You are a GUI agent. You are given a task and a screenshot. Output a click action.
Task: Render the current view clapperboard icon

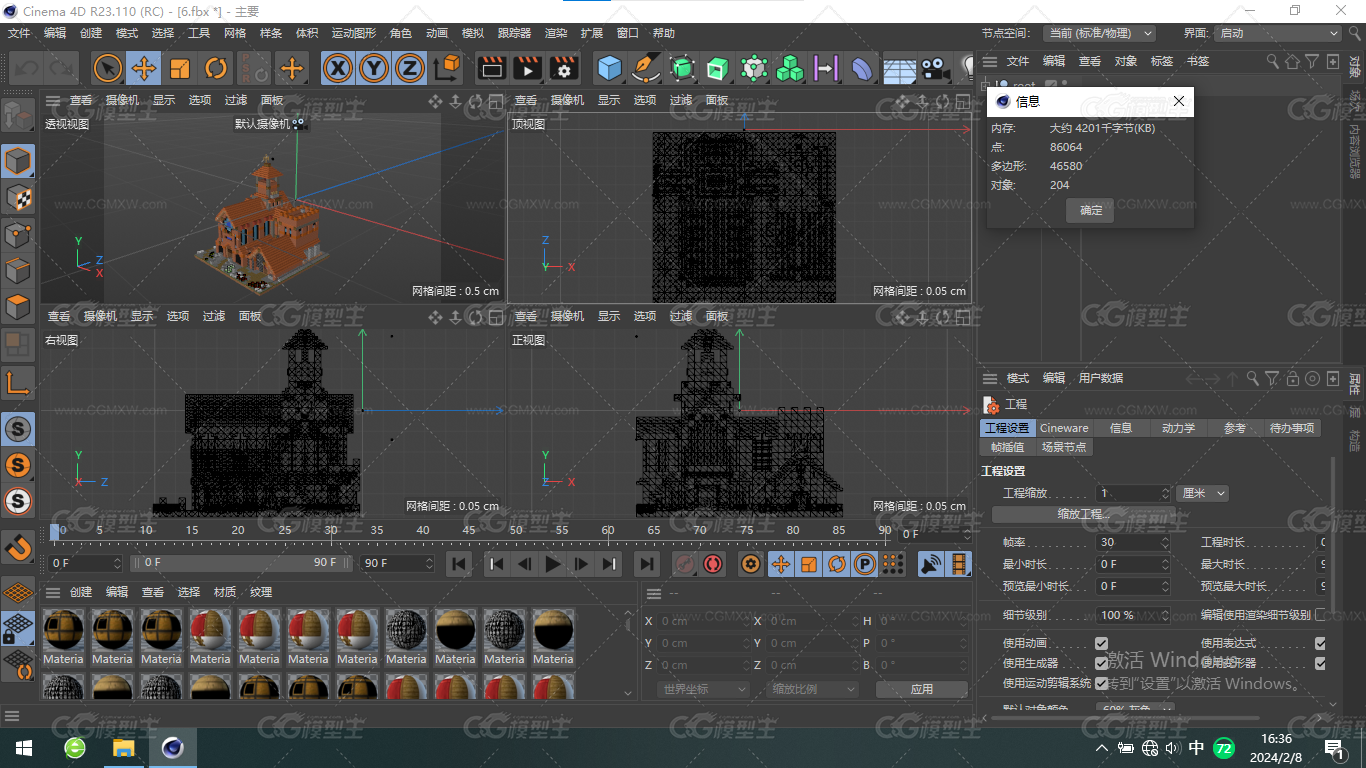tap(491, 68)
